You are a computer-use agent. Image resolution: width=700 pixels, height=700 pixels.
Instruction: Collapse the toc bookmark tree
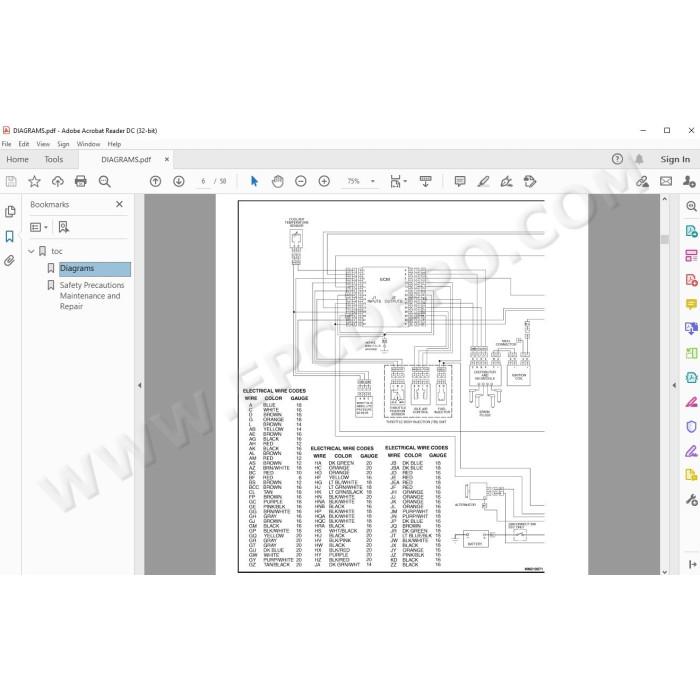(x=31, y=251)
